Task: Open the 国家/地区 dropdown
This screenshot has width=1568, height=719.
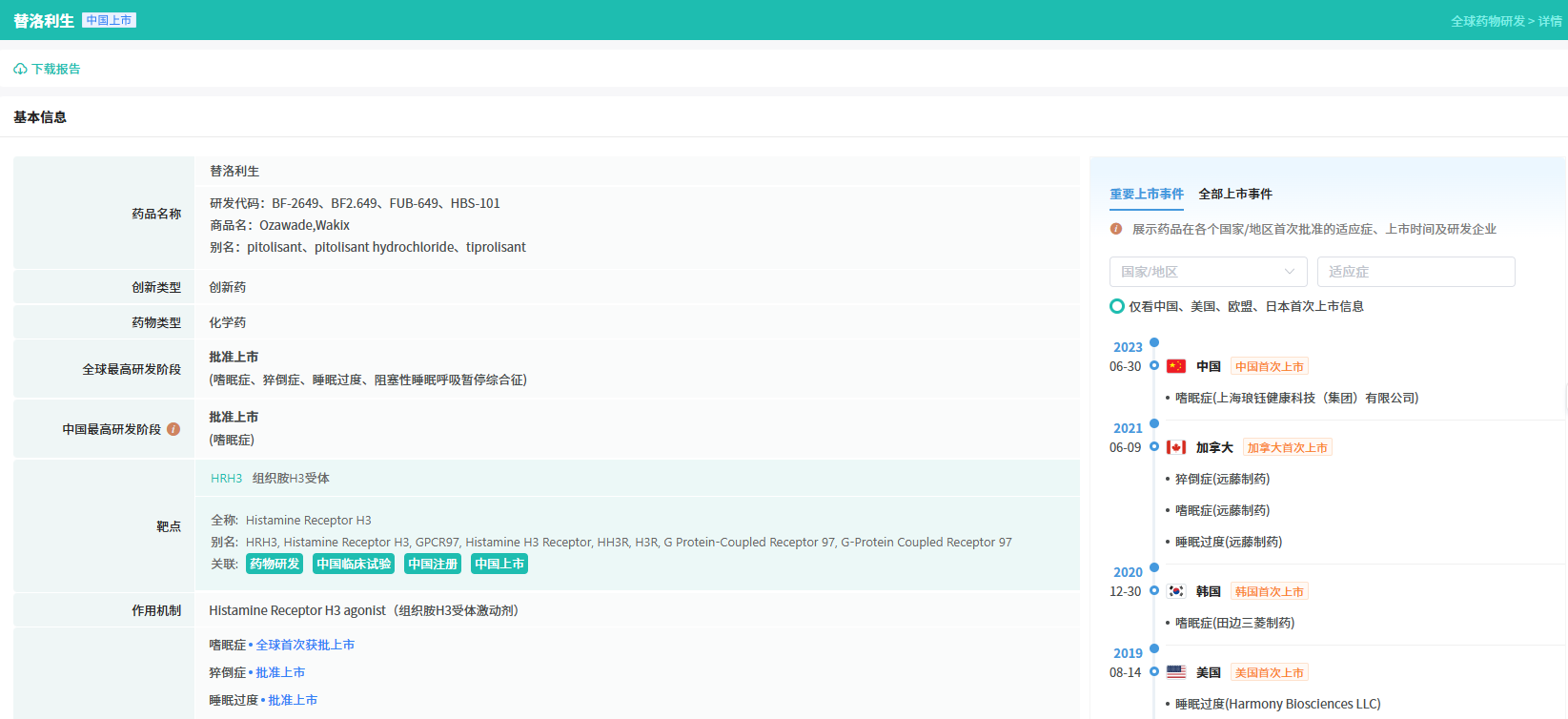Action: [x=1208, y=272]
